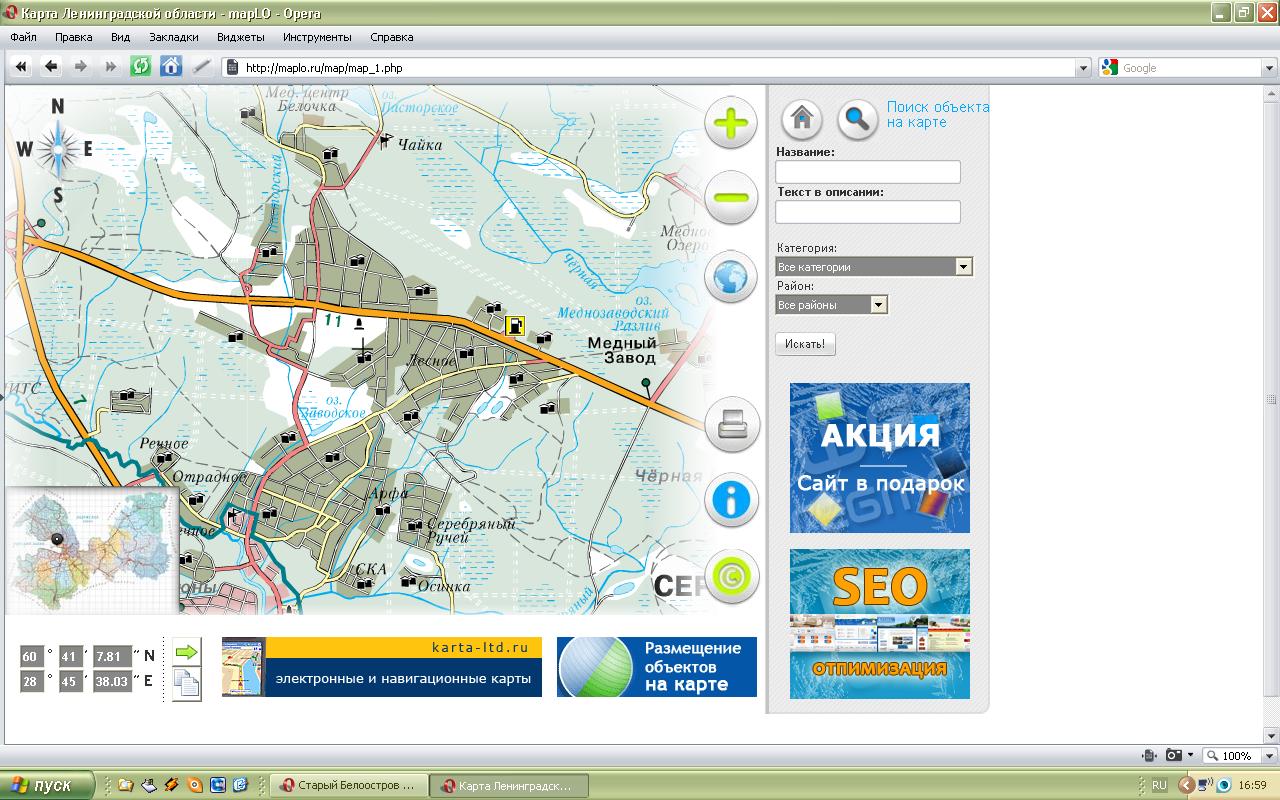Image resolution: width=1280 pixels, height=800 pixels.
Task: Open map info with the blue 'i' icon
Action: (x=731, y=500)
